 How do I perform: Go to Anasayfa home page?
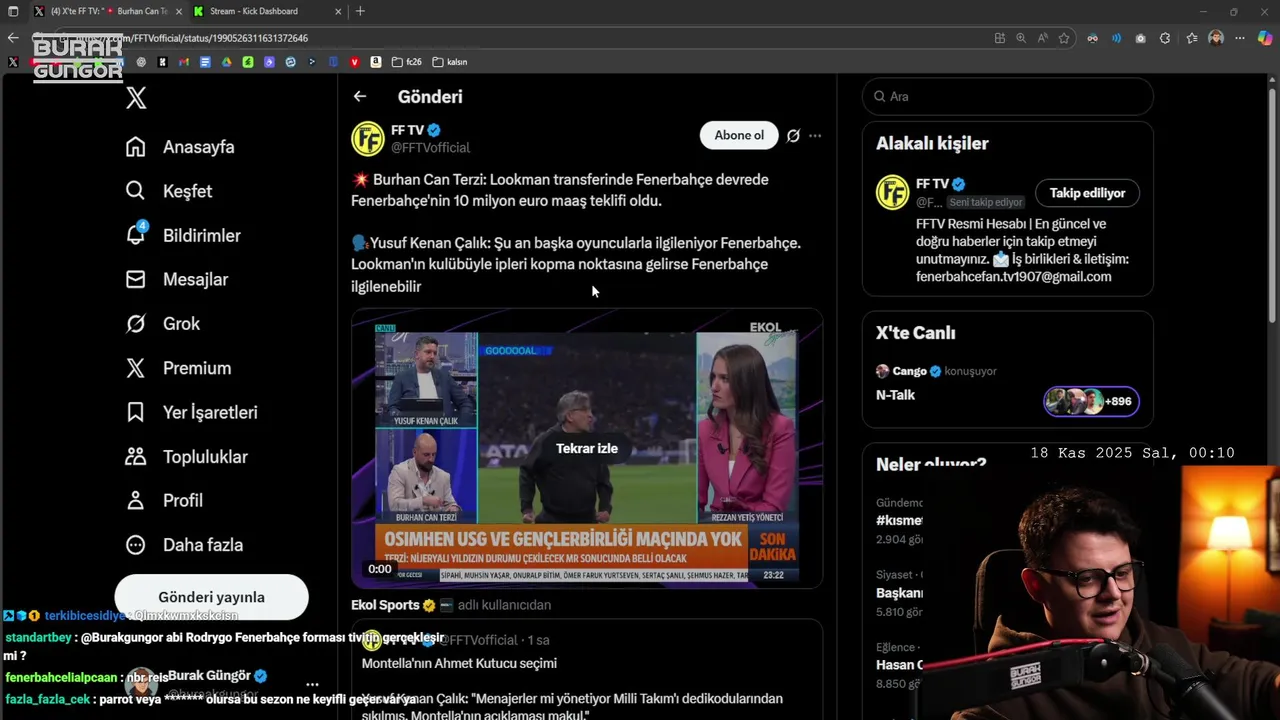(x=180, y=147)
